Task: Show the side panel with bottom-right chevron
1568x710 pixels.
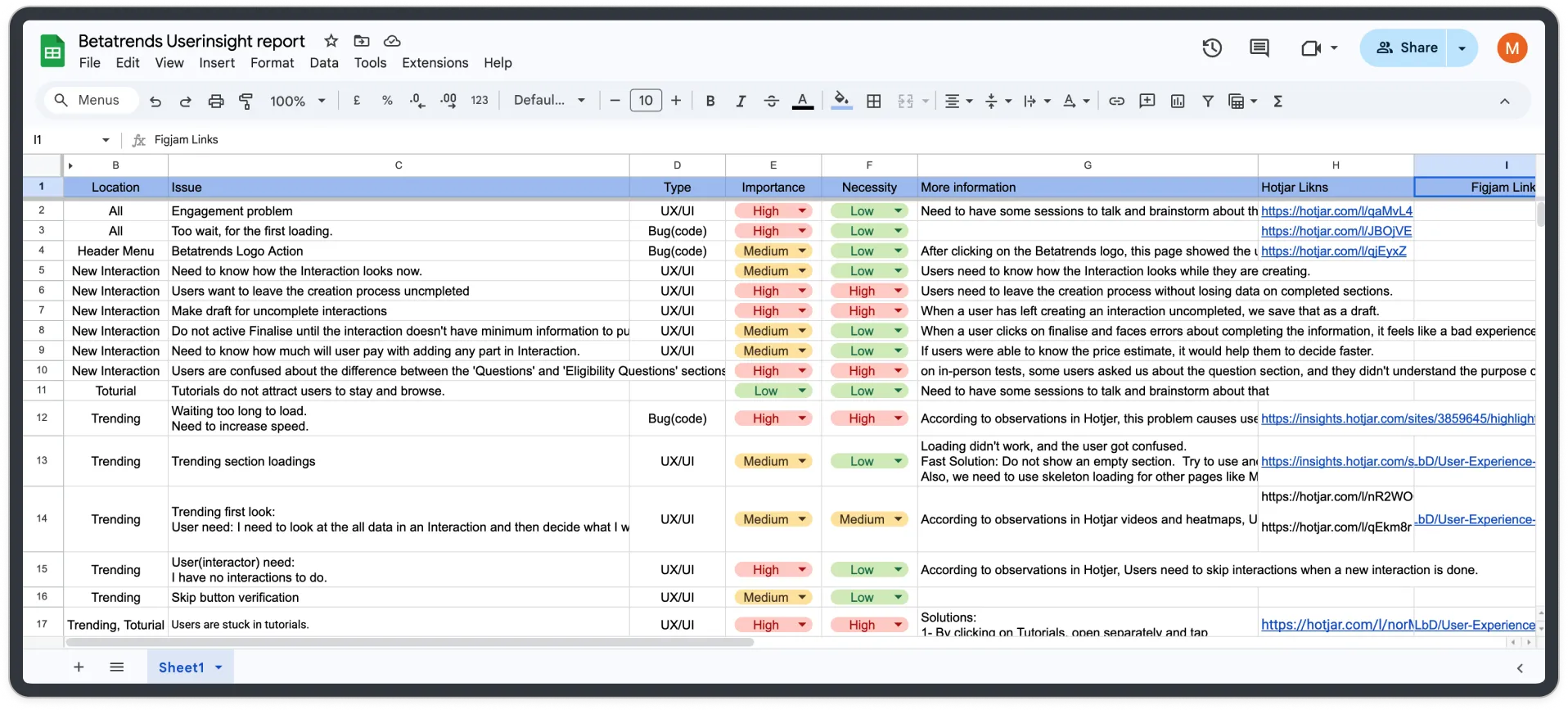Action: 1520,668
